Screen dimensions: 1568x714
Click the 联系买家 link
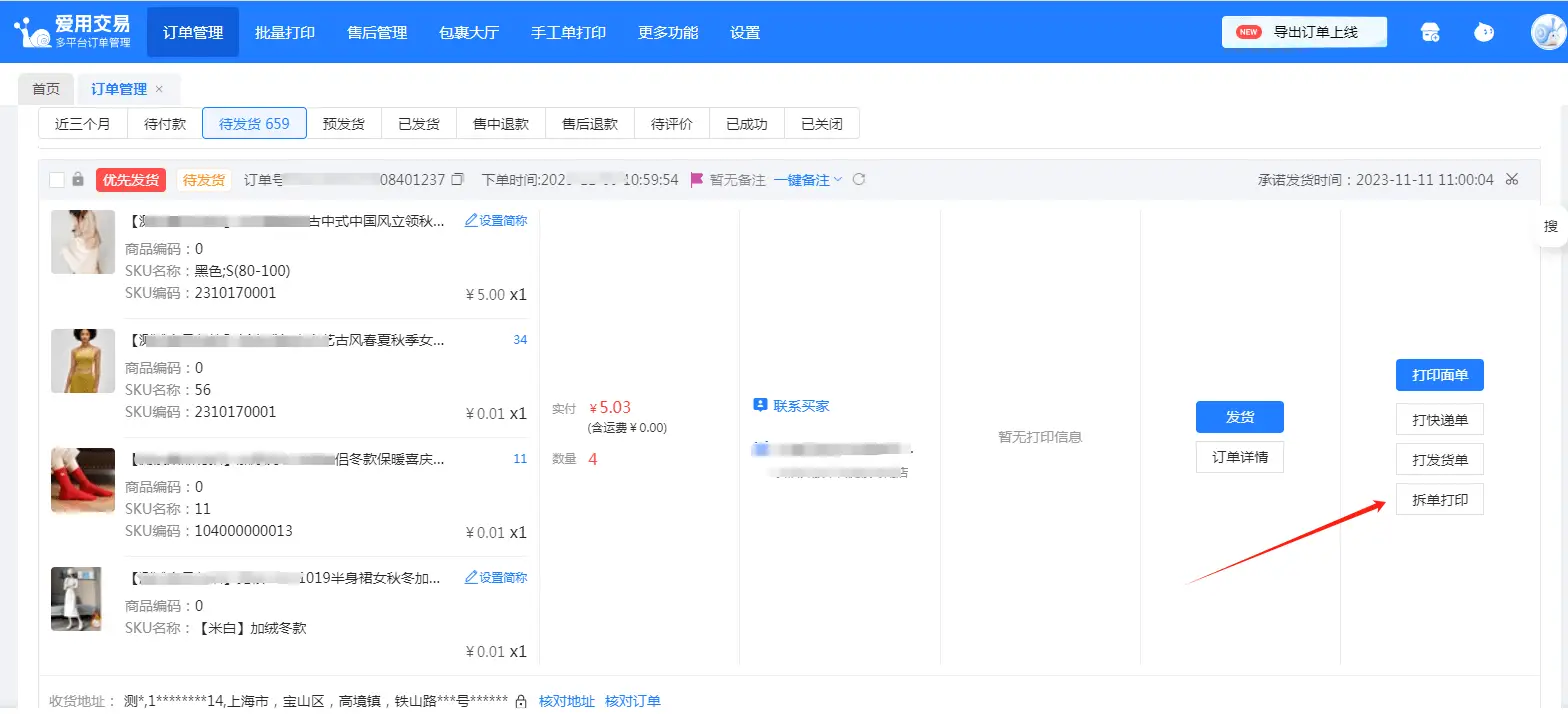click(801, 406)
